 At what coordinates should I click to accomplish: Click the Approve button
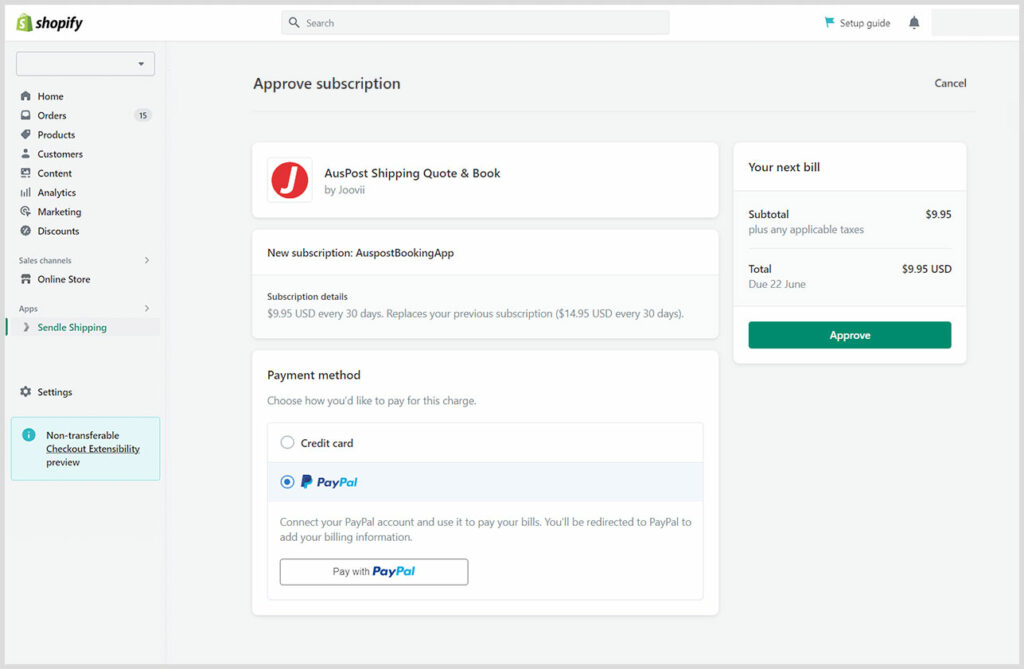coord(850,335)
